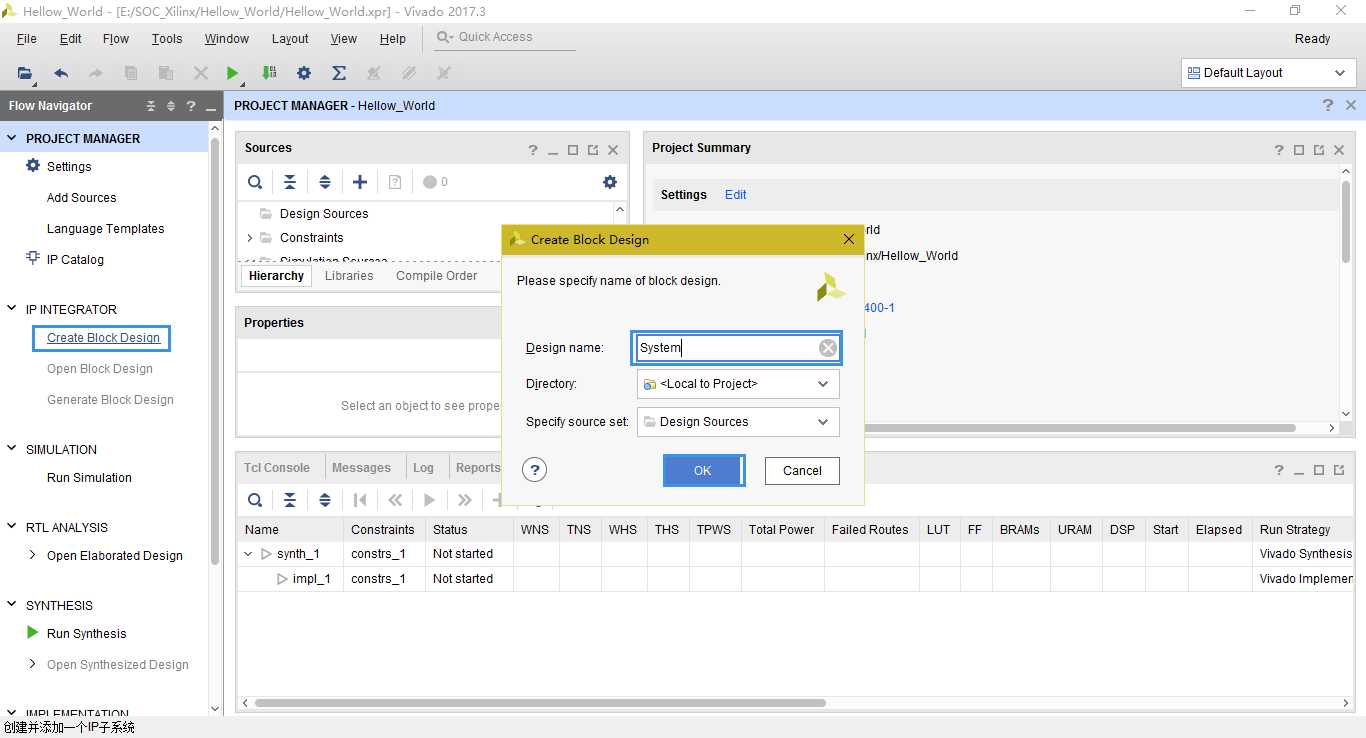
Task: Search in the Sources panel
Action: coord(255,182)
